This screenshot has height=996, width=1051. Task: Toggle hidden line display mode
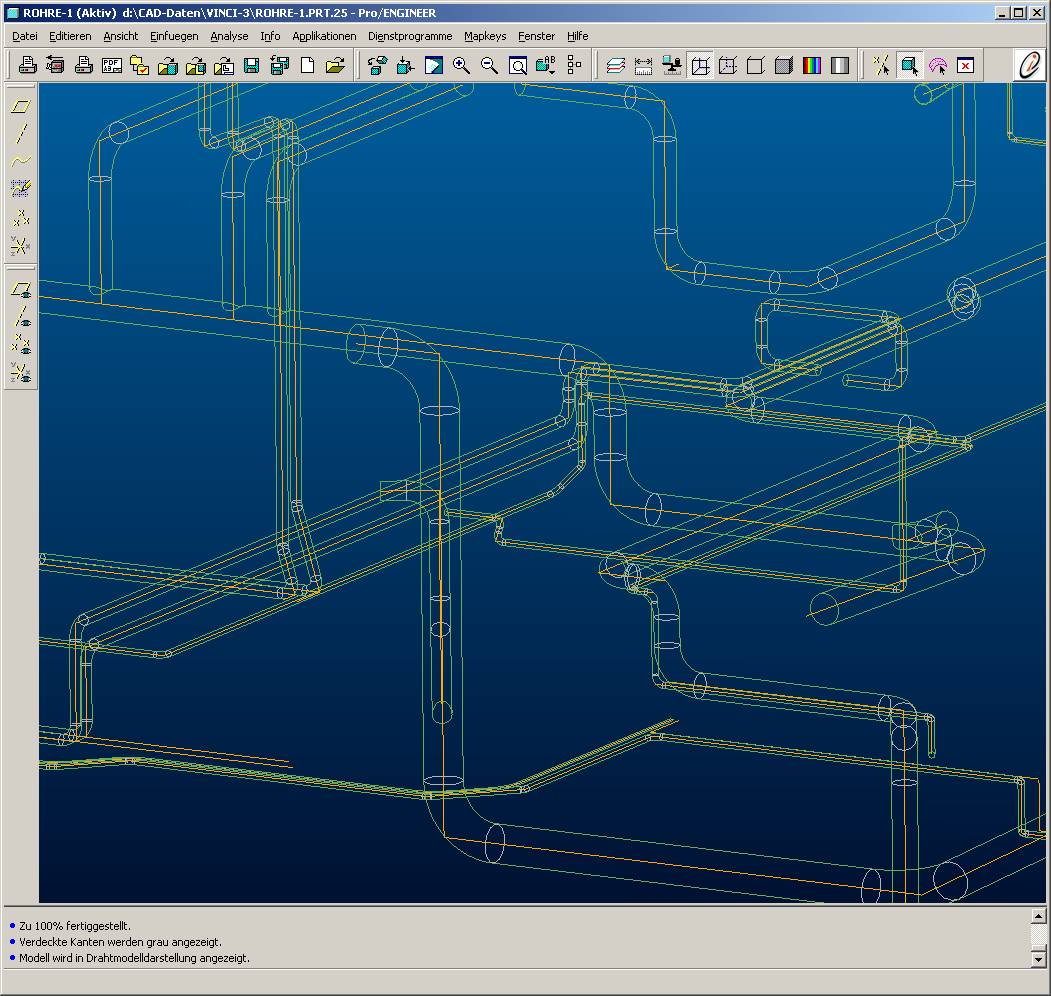(x=728, y=65)
